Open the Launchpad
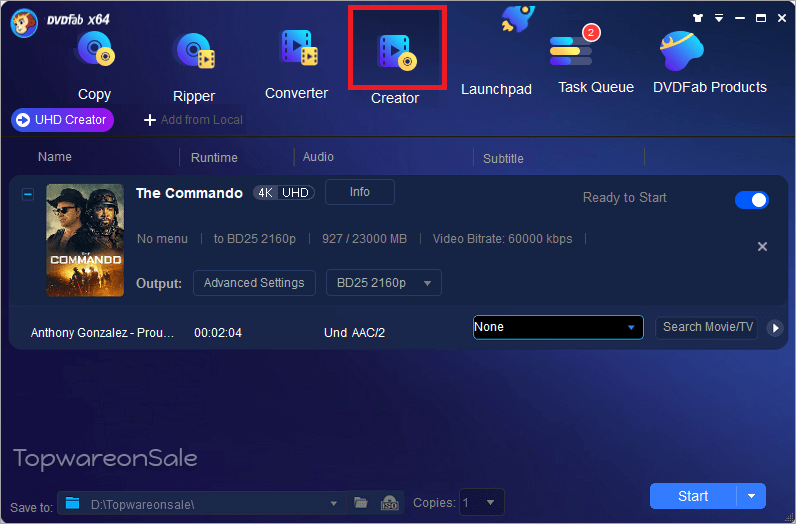This screenshot has height=524, width=796. click(x=496, y=89)
